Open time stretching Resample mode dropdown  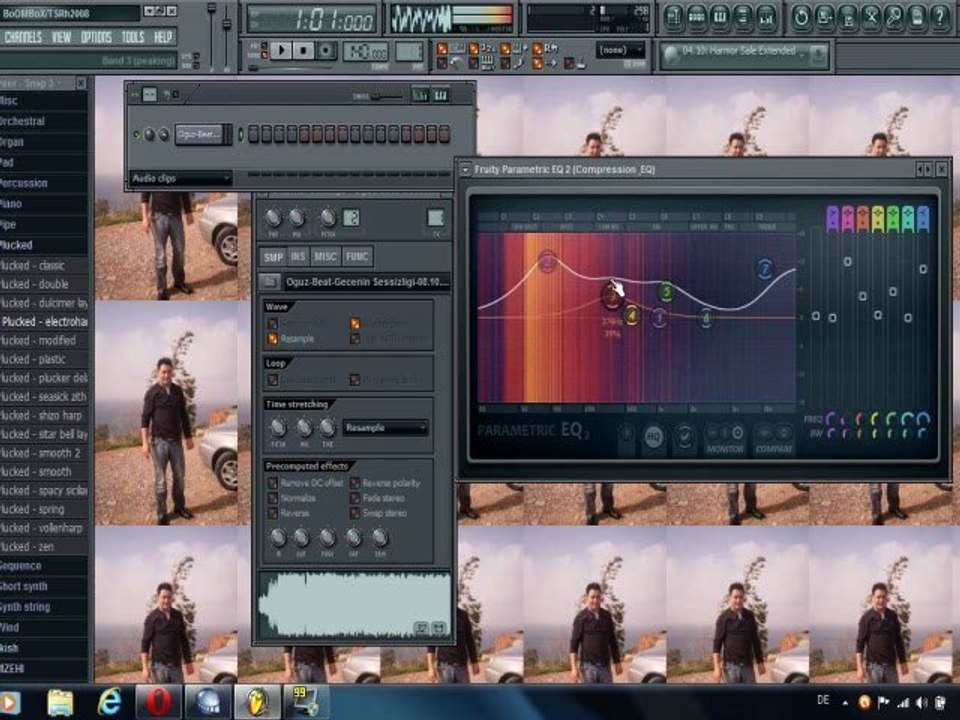pos(385,428)
